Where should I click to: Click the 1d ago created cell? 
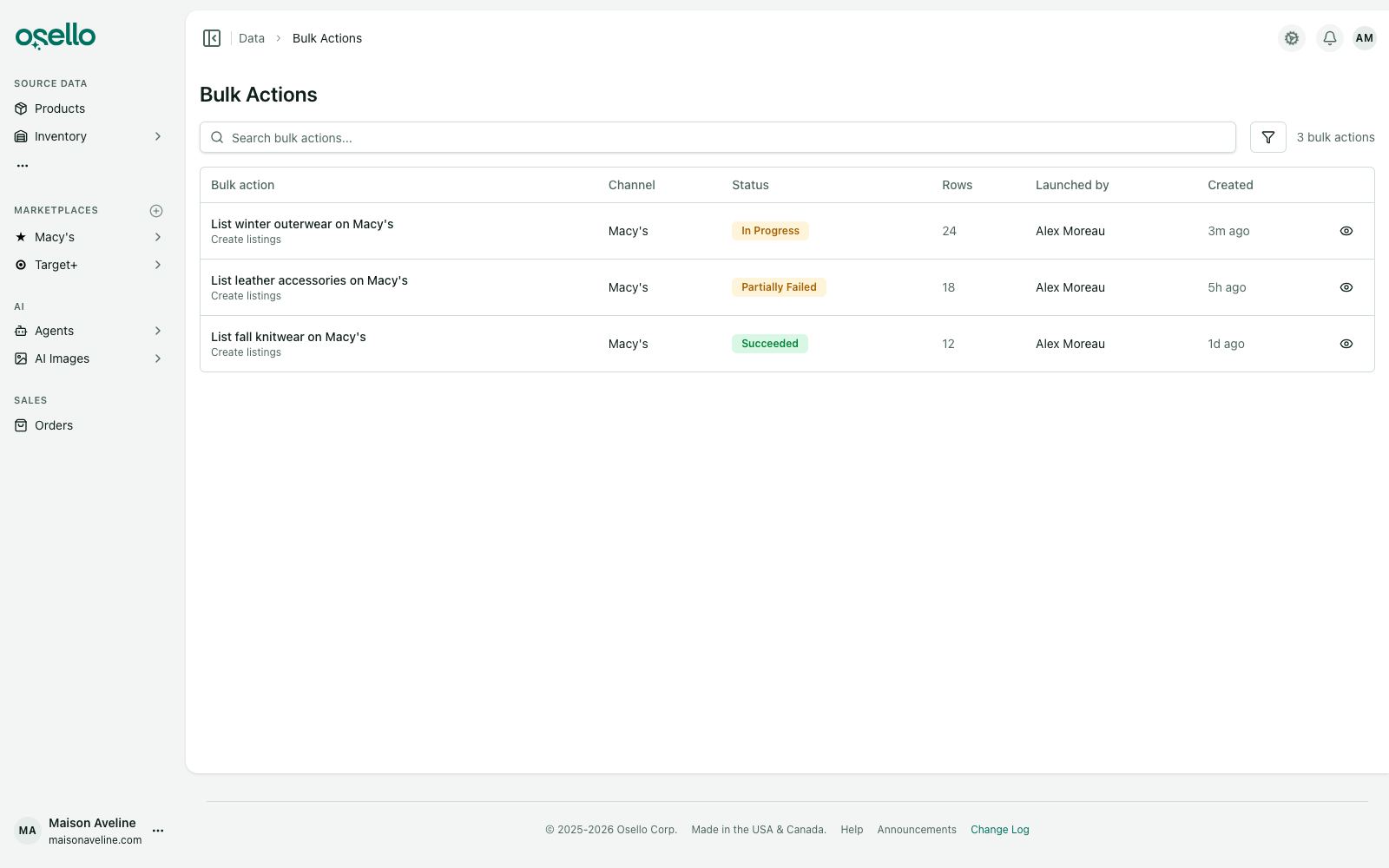coord(1226,344)
